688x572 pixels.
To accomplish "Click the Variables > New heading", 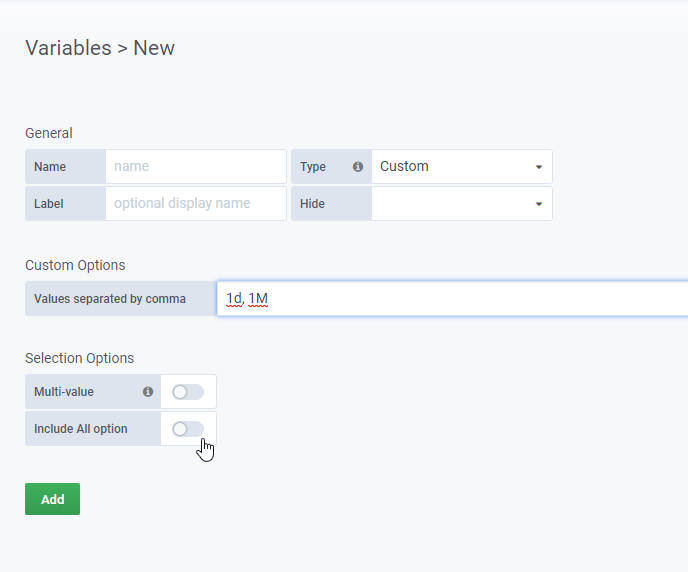I will [x=100, y=48].
